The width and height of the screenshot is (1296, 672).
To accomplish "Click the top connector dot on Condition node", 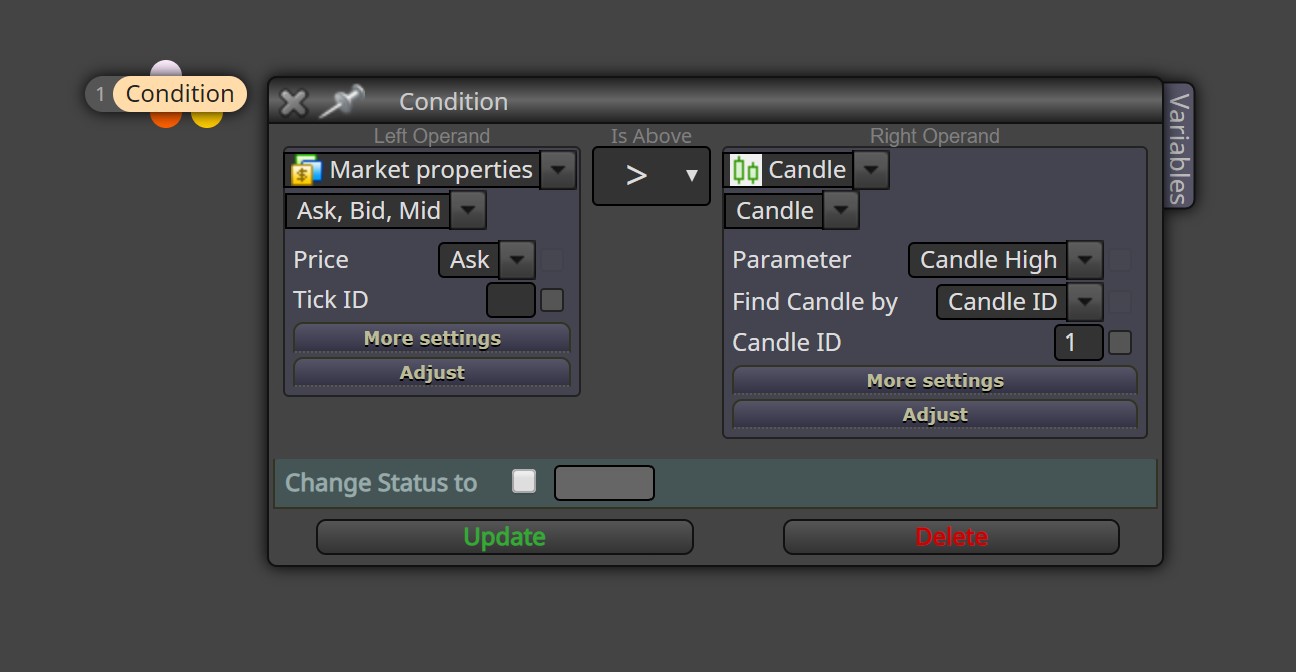I will 166,69.
